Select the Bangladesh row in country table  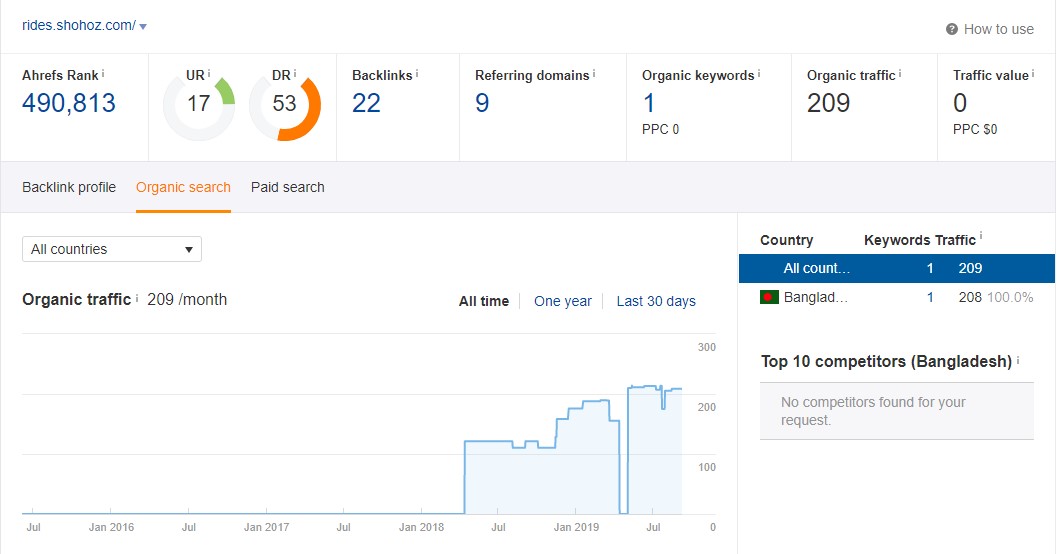coord(896,297)
